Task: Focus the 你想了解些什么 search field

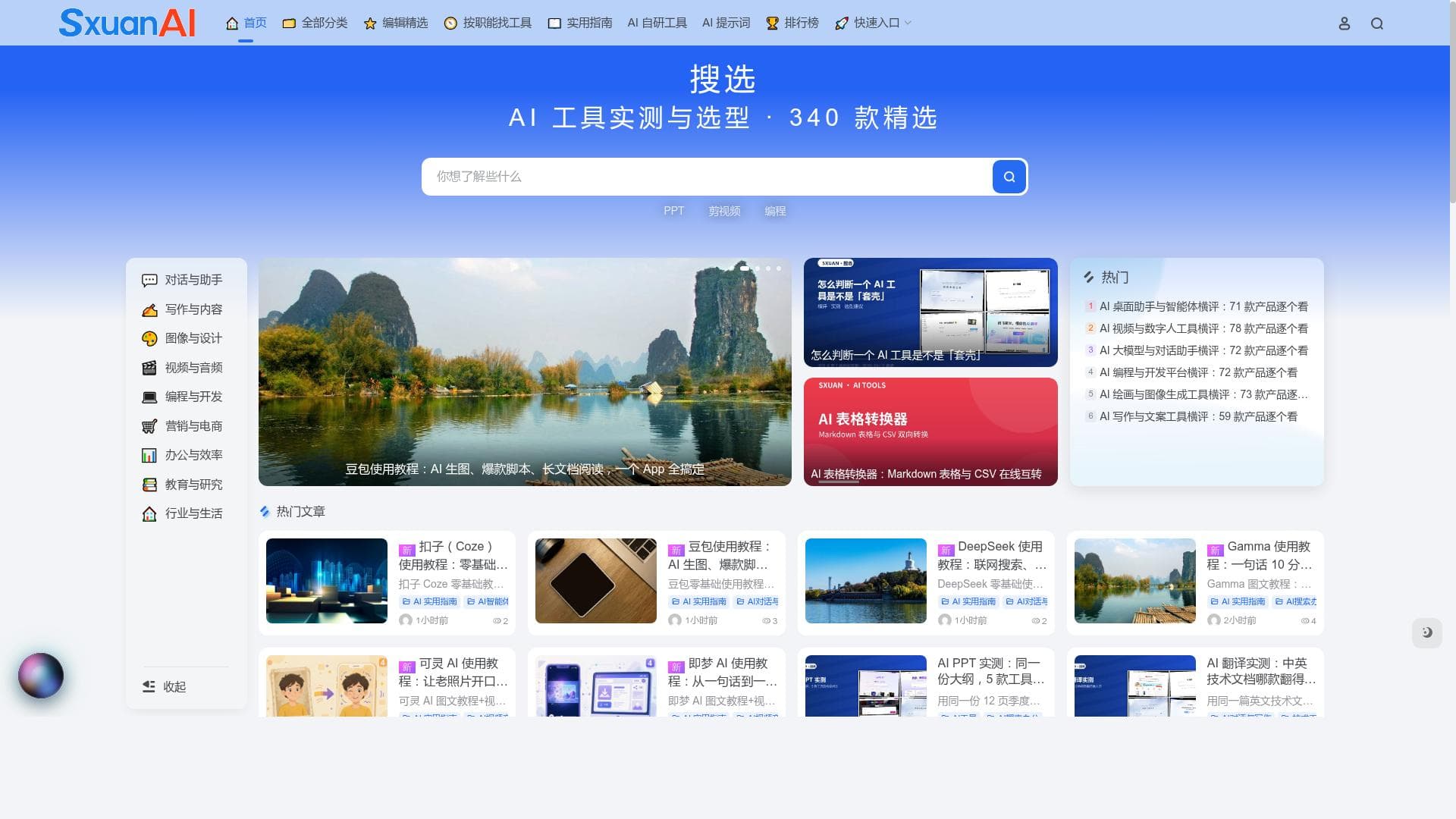Action: pos(707,177)
